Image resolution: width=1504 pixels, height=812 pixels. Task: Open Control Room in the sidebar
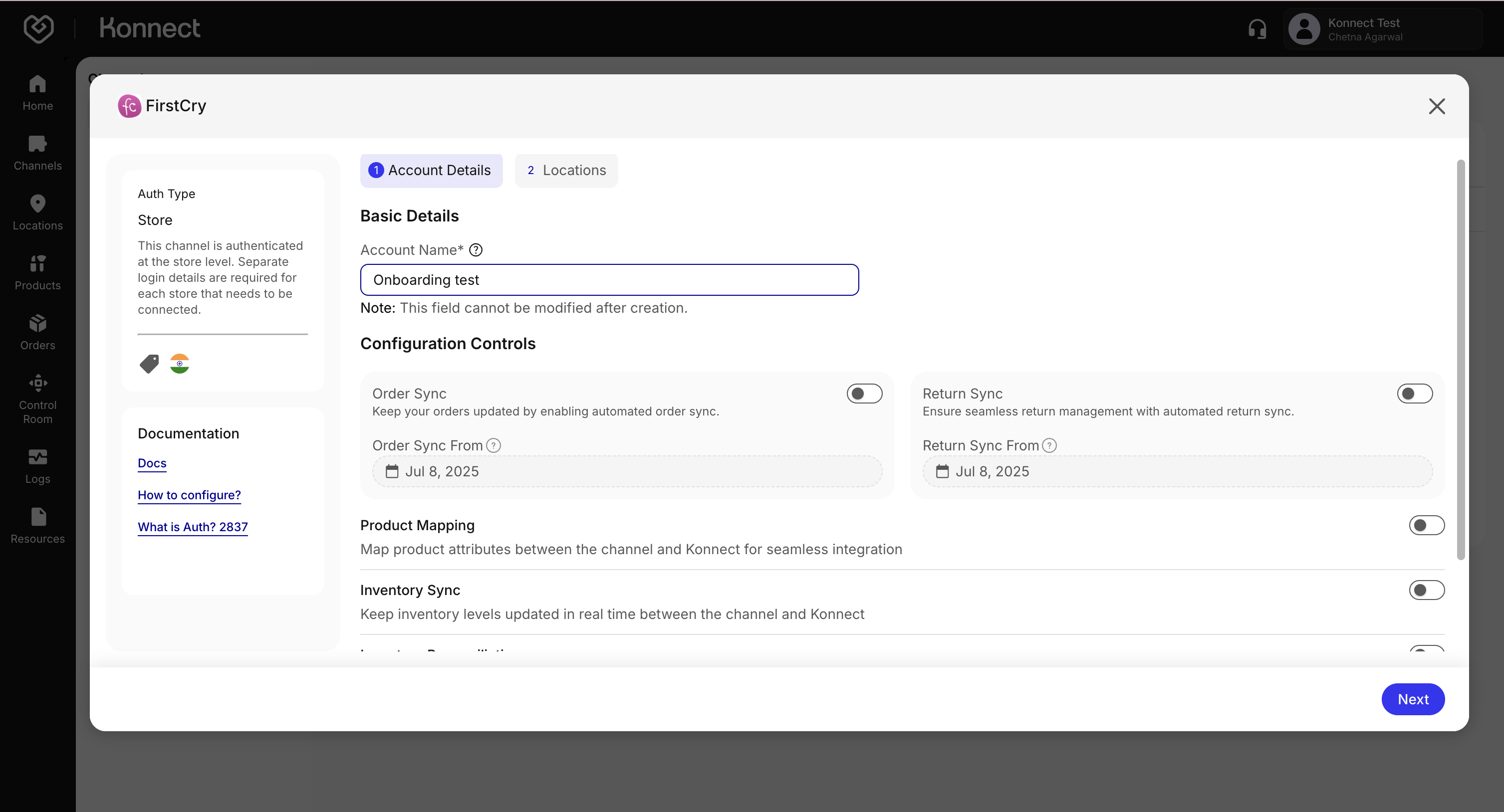pyautogui.click(x=37, y=400)
